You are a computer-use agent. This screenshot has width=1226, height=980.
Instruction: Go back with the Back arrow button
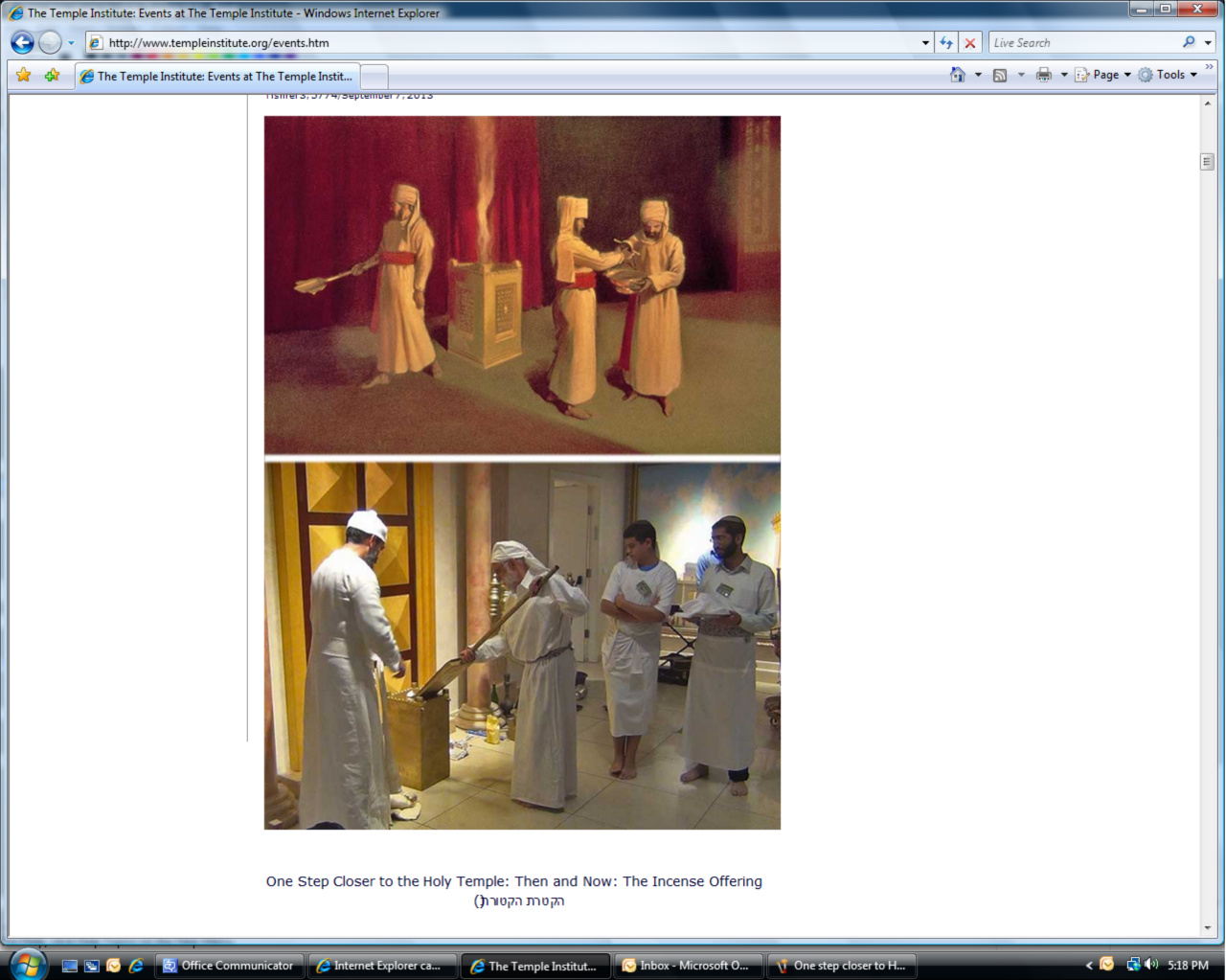point(23,43)
